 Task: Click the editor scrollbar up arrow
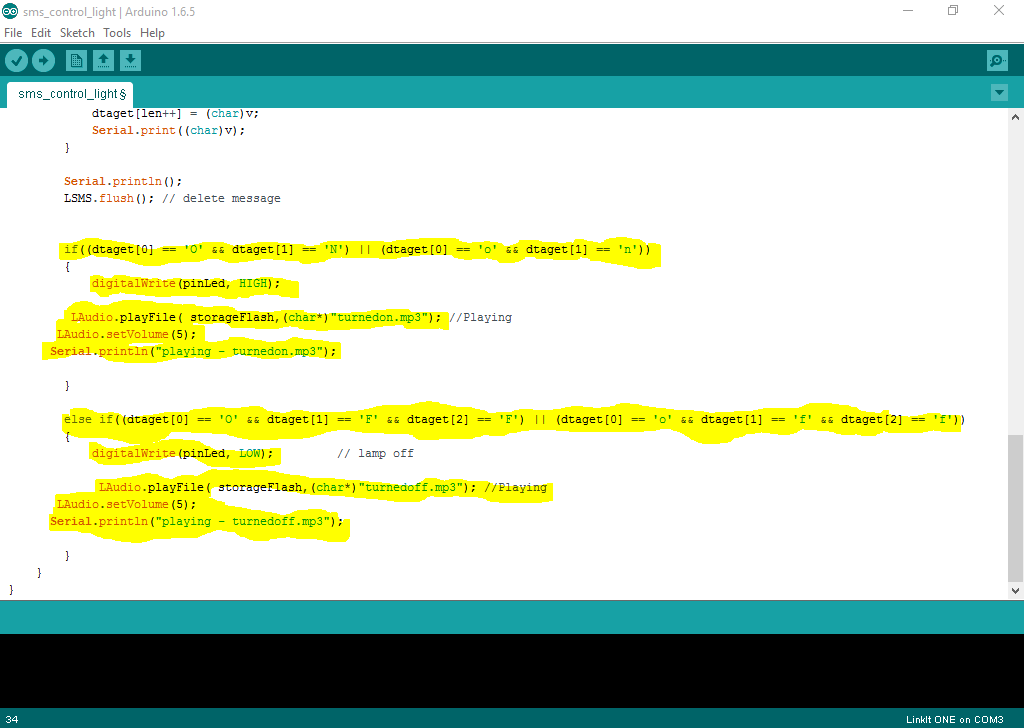click(x=1015, y=118)
